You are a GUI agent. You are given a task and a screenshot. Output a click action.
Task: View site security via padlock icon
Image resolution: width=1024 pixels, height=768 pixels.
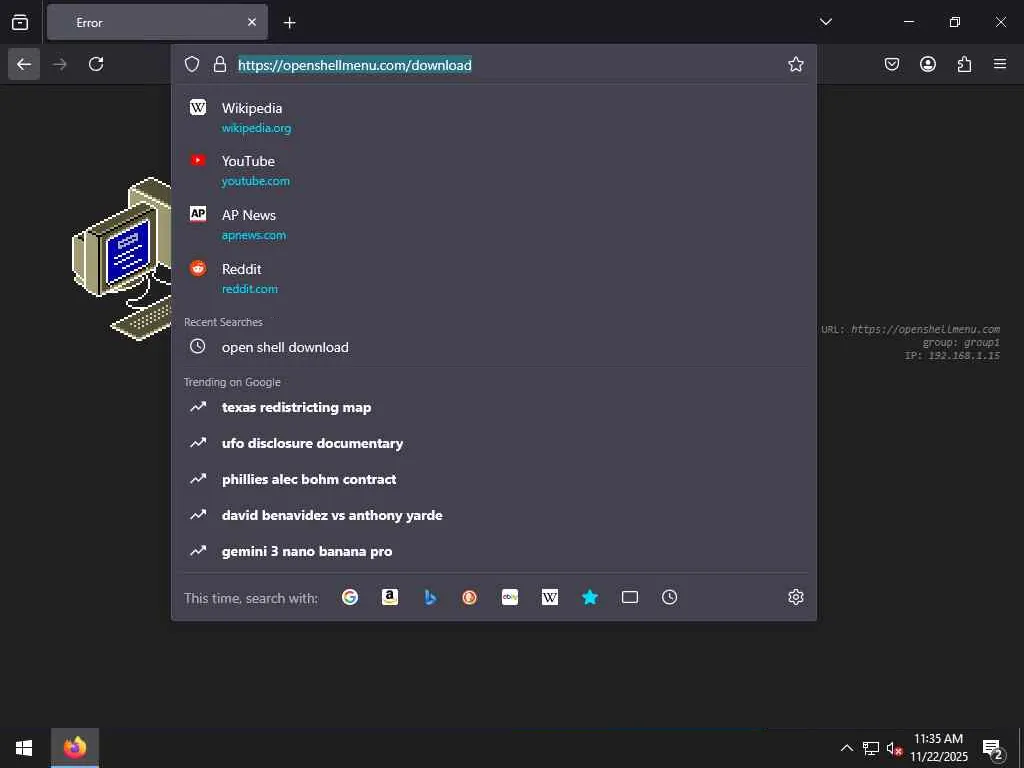220,64
